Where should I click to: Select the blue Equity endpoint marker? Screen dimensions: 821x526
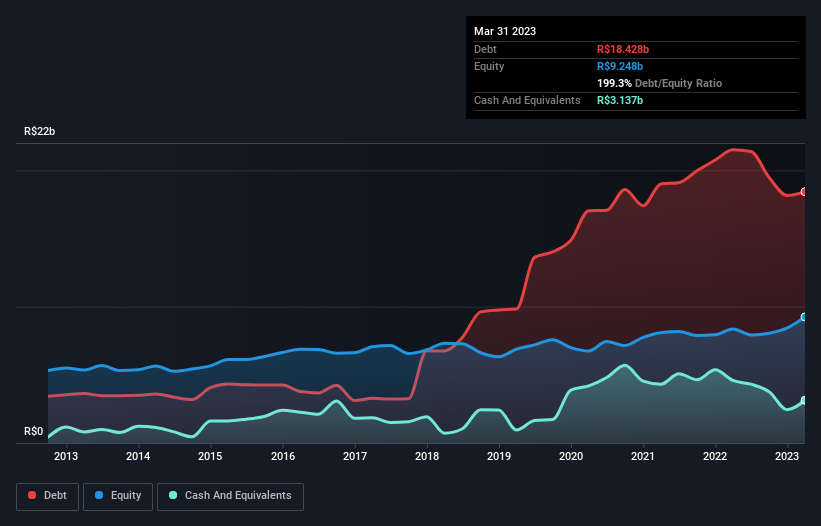tap(804, 317)
